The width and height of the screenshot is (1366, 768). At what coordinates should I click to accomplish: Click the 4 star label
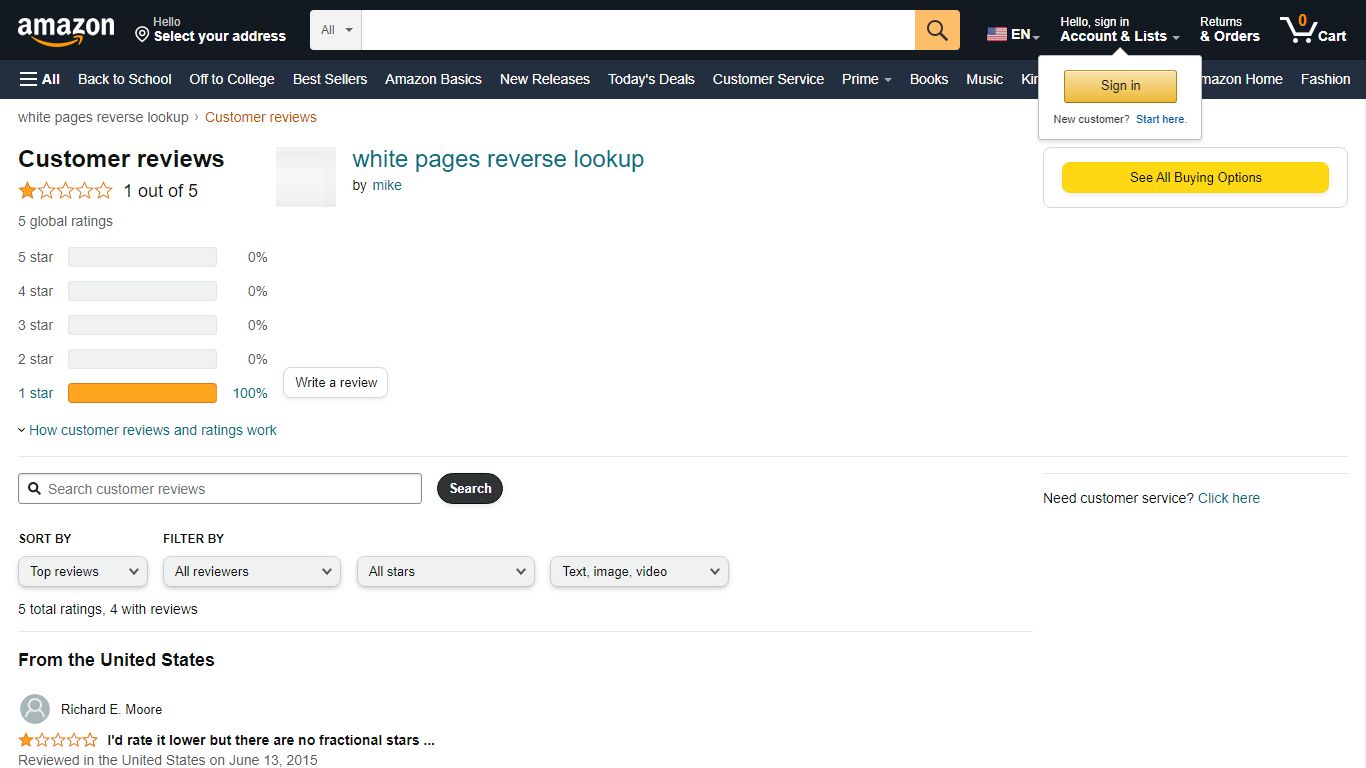click(36, 291)
